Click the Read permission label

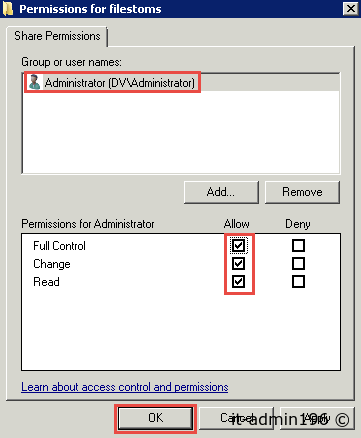(x=46, y=282)
